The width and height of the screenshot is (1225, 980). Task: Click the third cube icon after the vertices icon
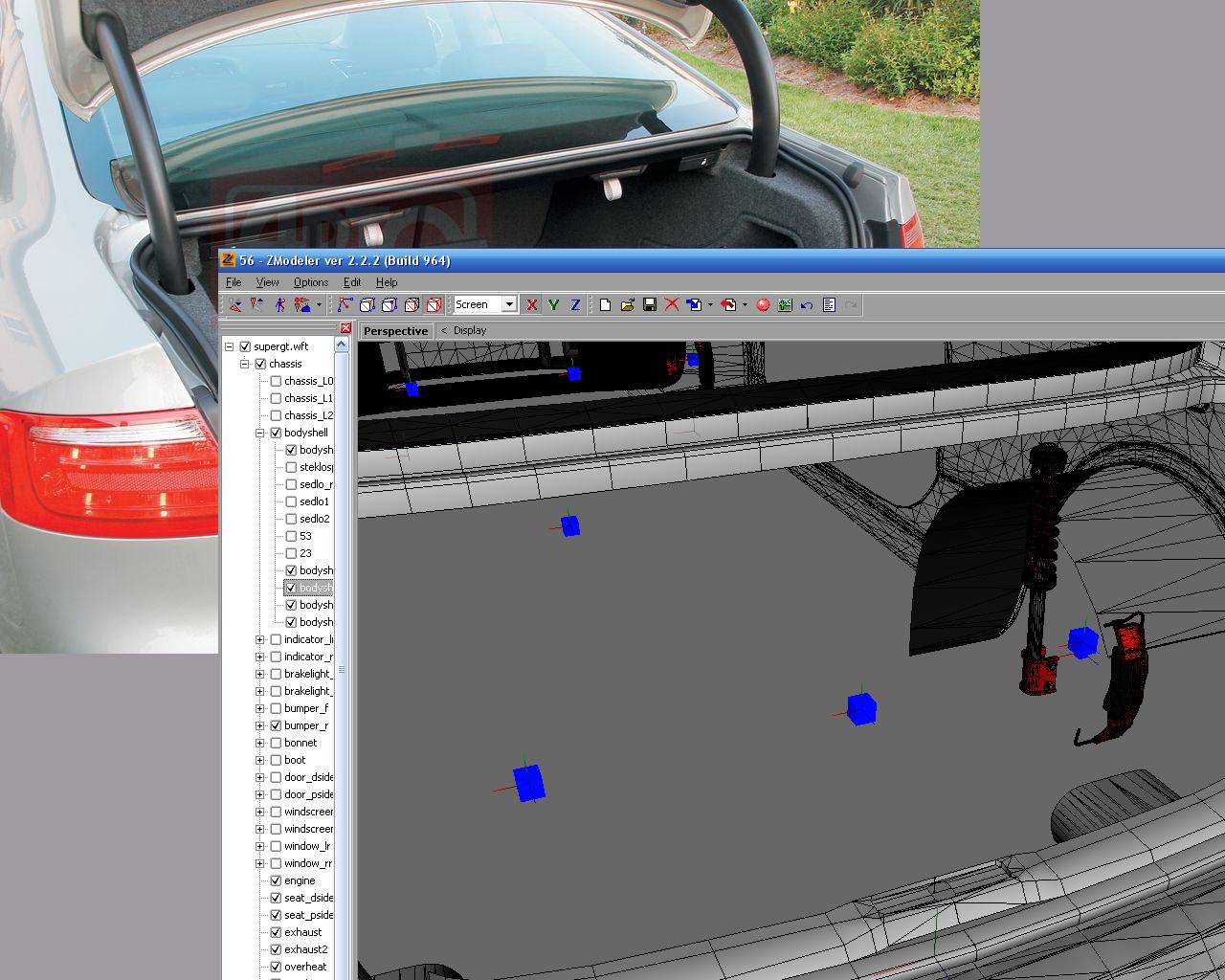coord(412,304)
